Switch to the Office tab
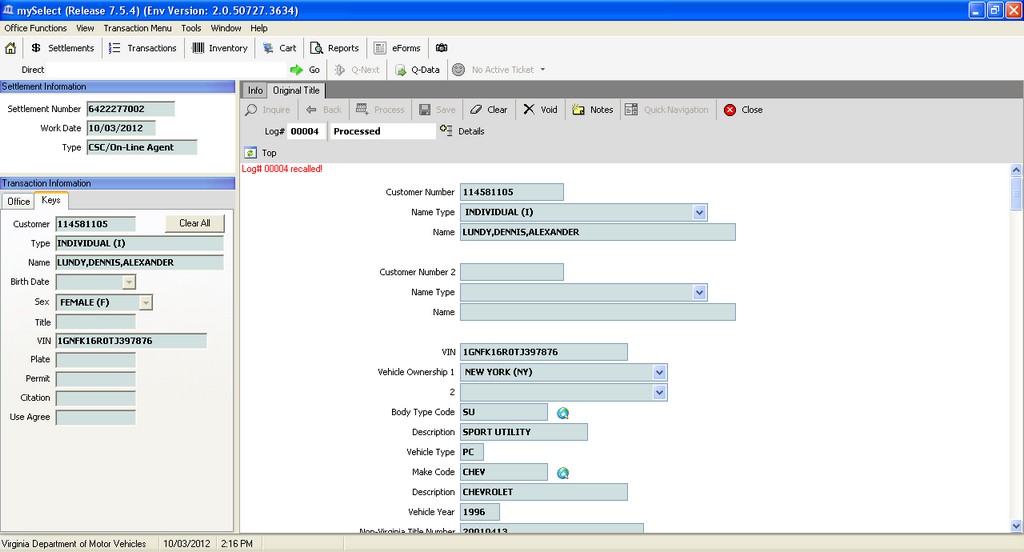1024x552 pixels. click(x=18, y=201)
